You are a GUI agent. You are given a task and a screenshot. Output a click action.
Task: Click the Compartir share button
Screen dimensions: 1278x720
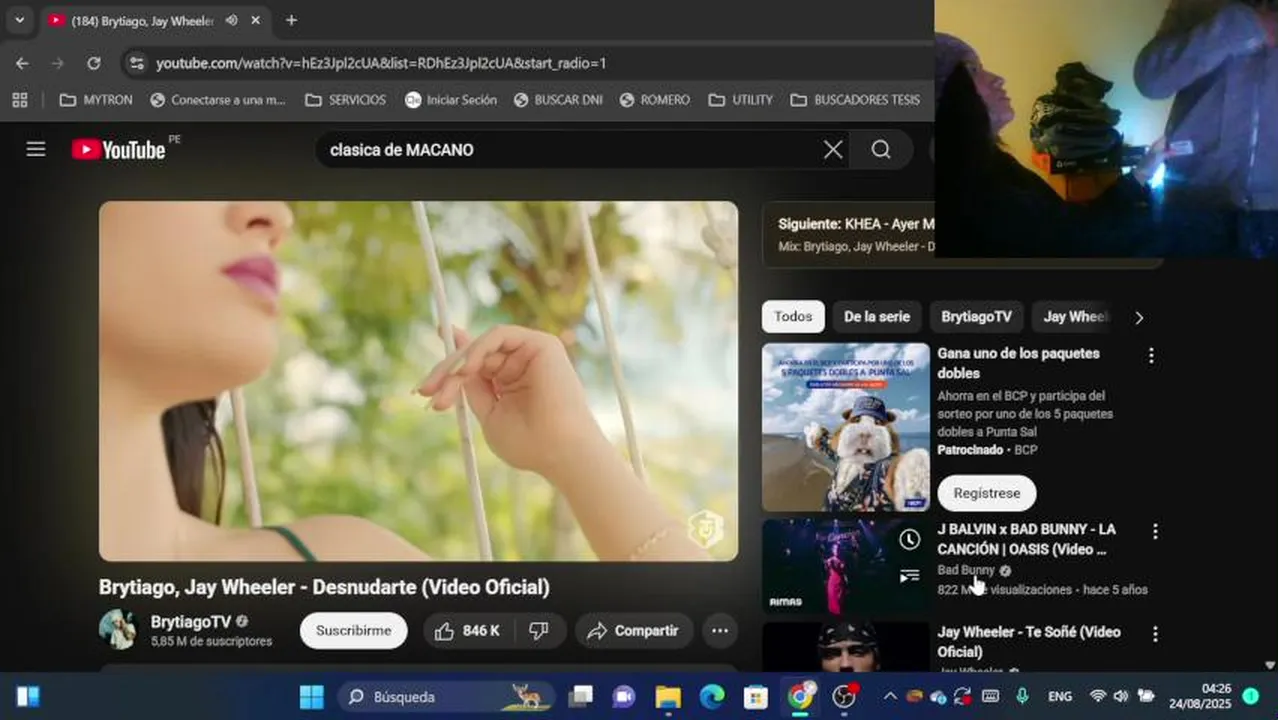coord(633,631)
